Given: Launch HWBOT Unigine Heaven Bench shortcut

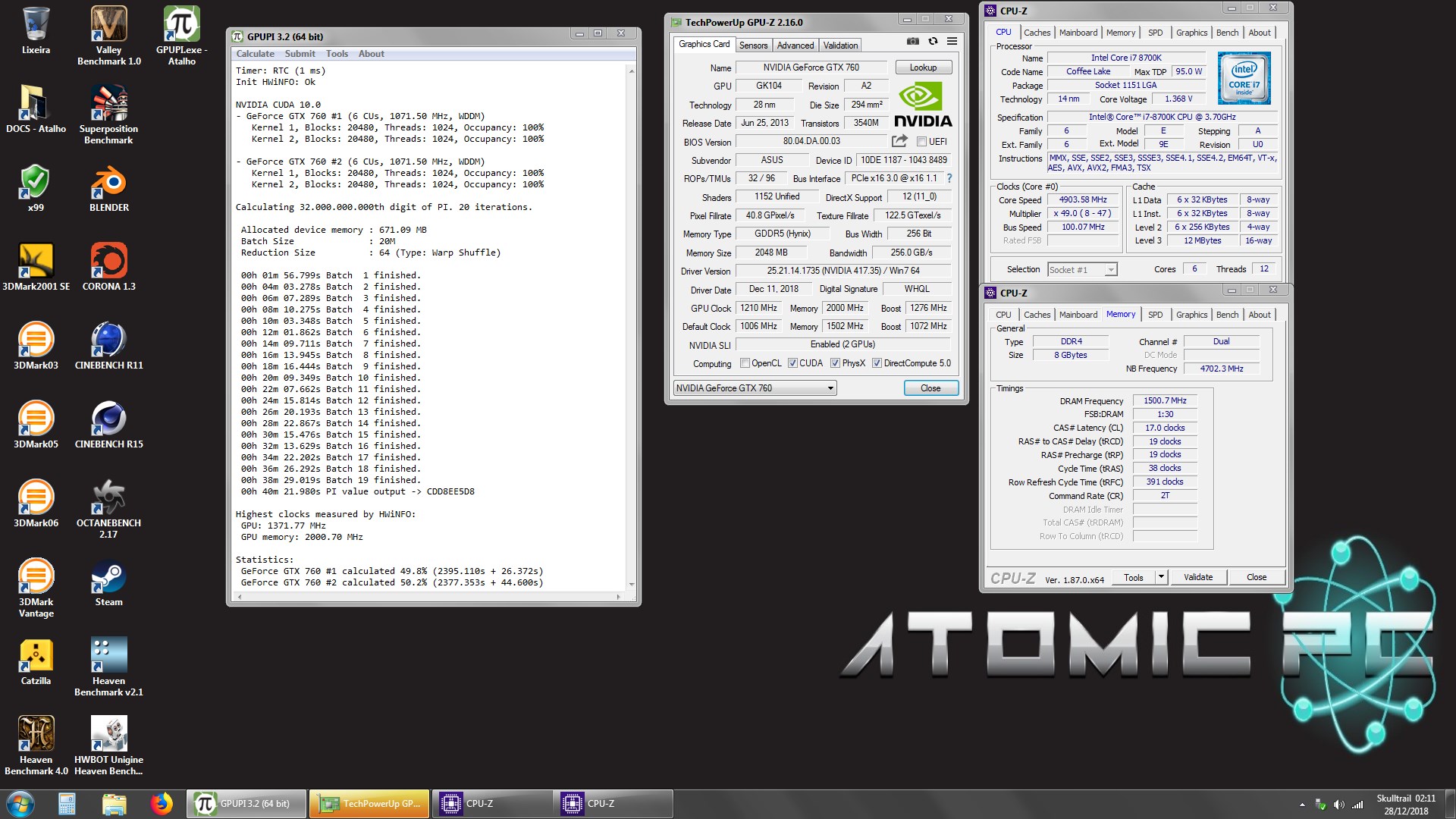Looking at the screenshot, I should pyautogui.click(x=109, y=745).
